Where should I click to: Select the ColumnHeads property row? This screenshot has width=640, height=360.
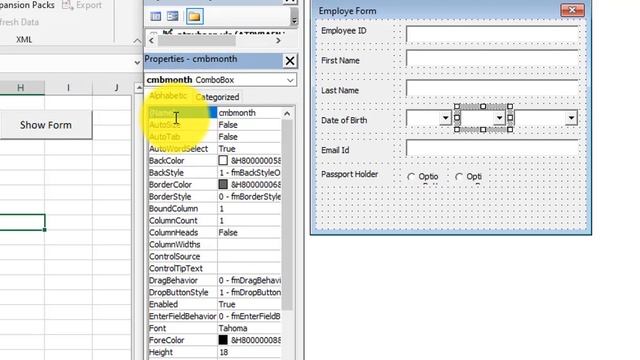pos(214,233)
